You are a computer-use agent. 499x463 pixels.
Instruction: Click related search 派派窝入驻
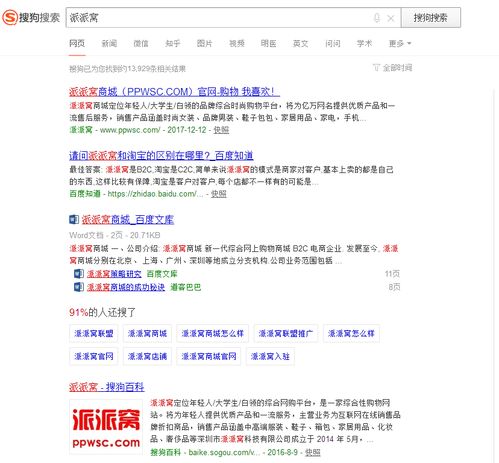(270, 356)
